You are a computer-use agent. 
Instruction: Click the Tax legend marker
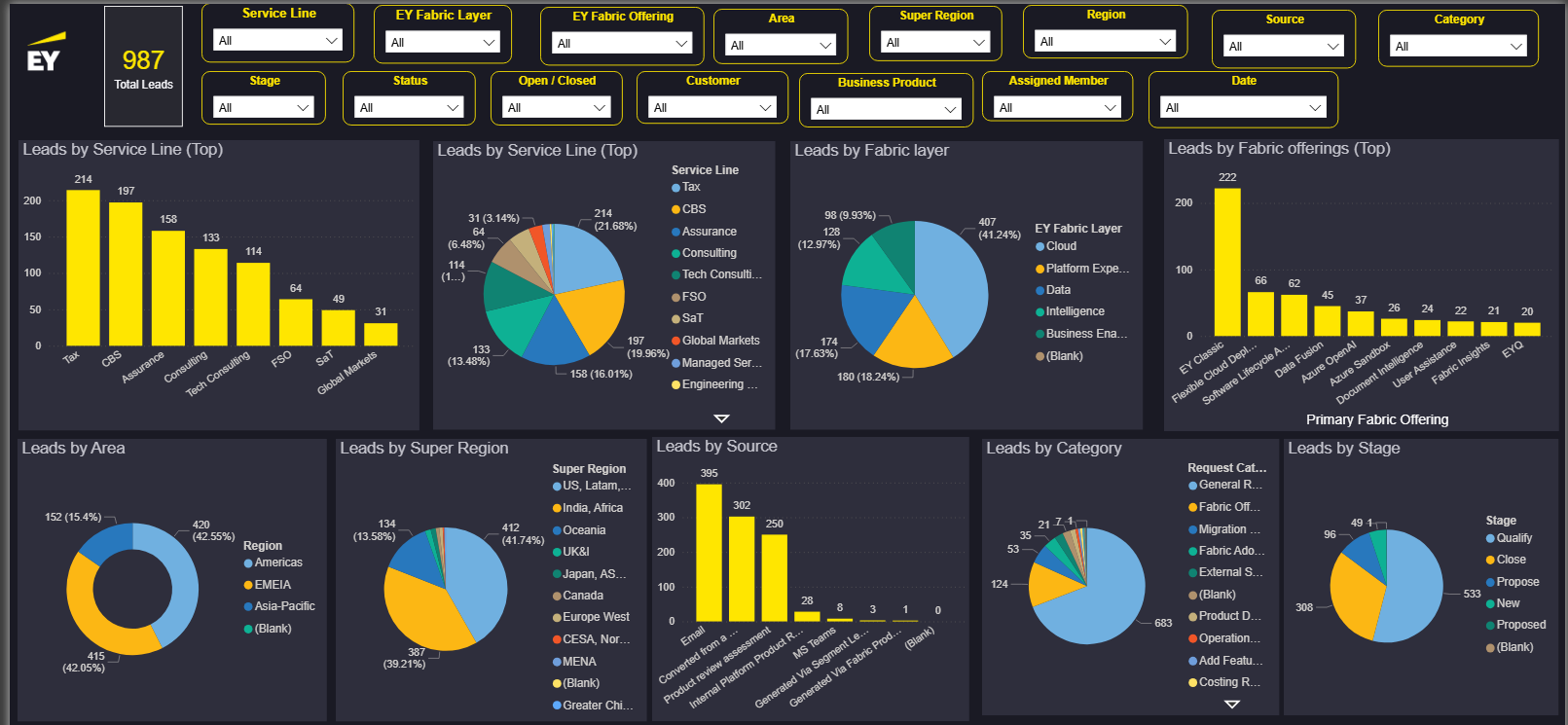675,188
